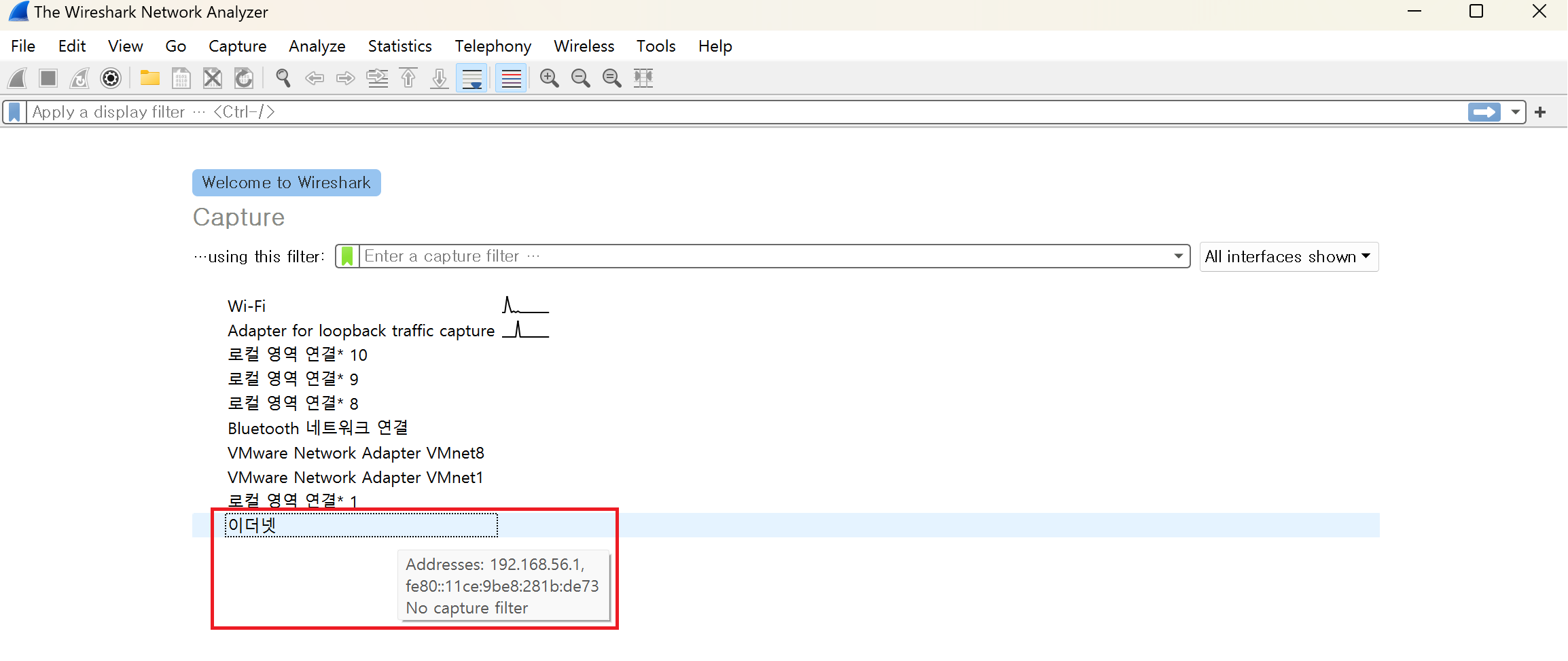Open All interfaces shown dropdown
This screenshot has width=1568, height=661.
tap(1289, 257)
